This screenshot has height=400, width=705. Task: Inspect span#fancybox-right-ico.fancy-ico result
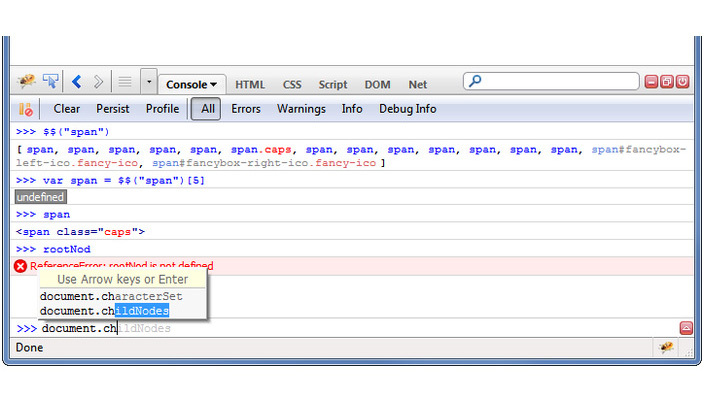click(x=263, y=163)
